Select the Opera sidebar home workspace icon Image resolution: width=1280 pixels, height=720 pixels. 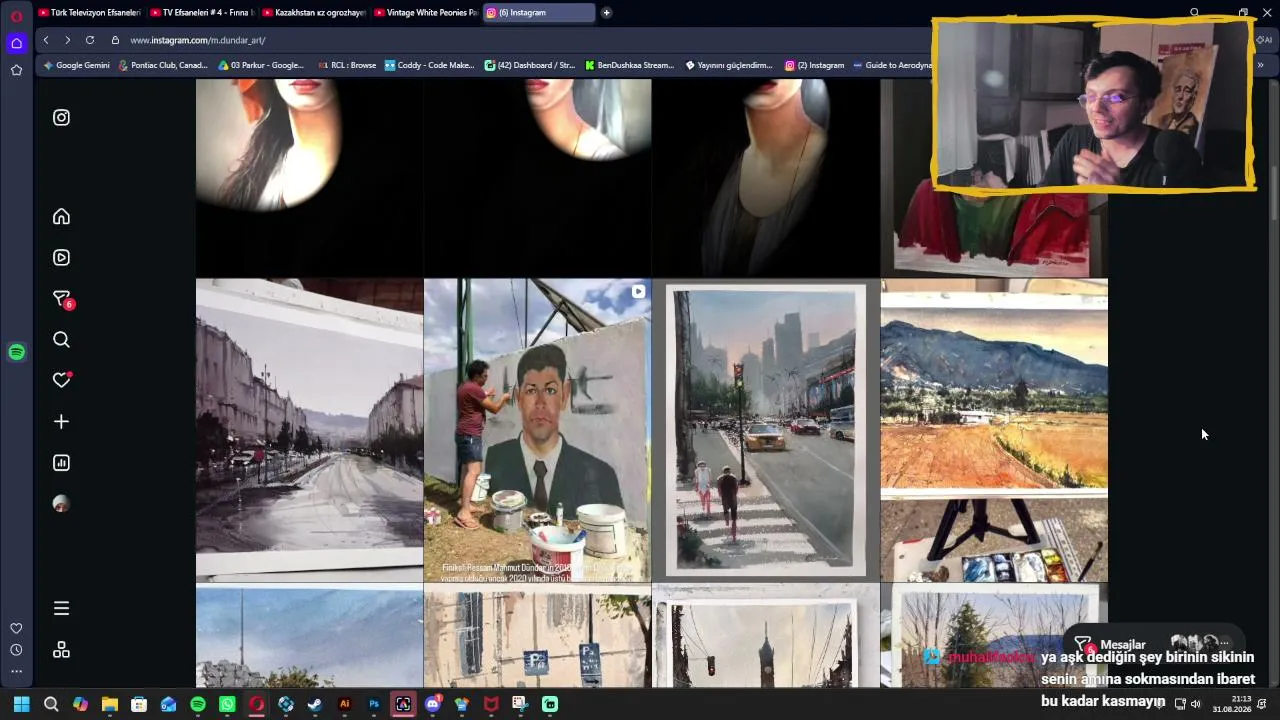[16, 43]
